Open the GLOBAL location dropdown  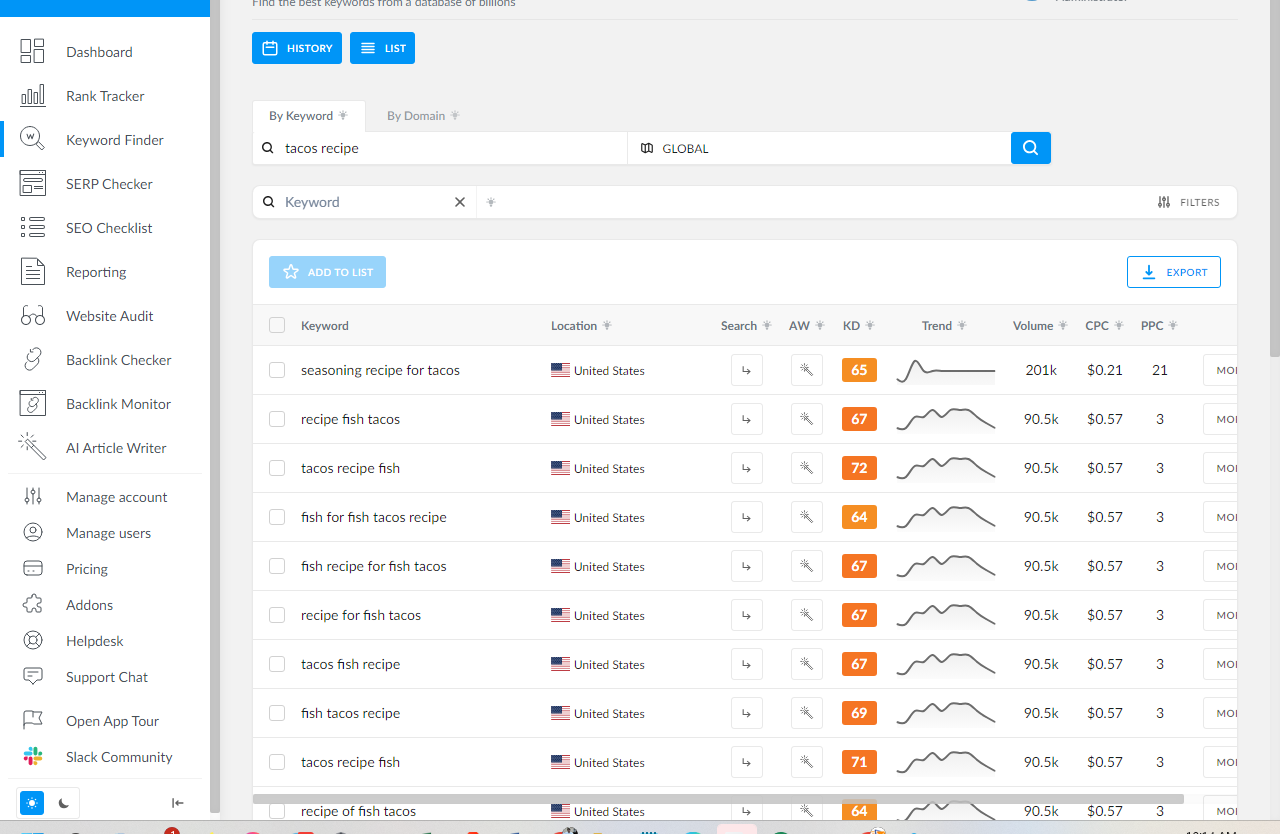pyautogui.click(x=818, y=148)
